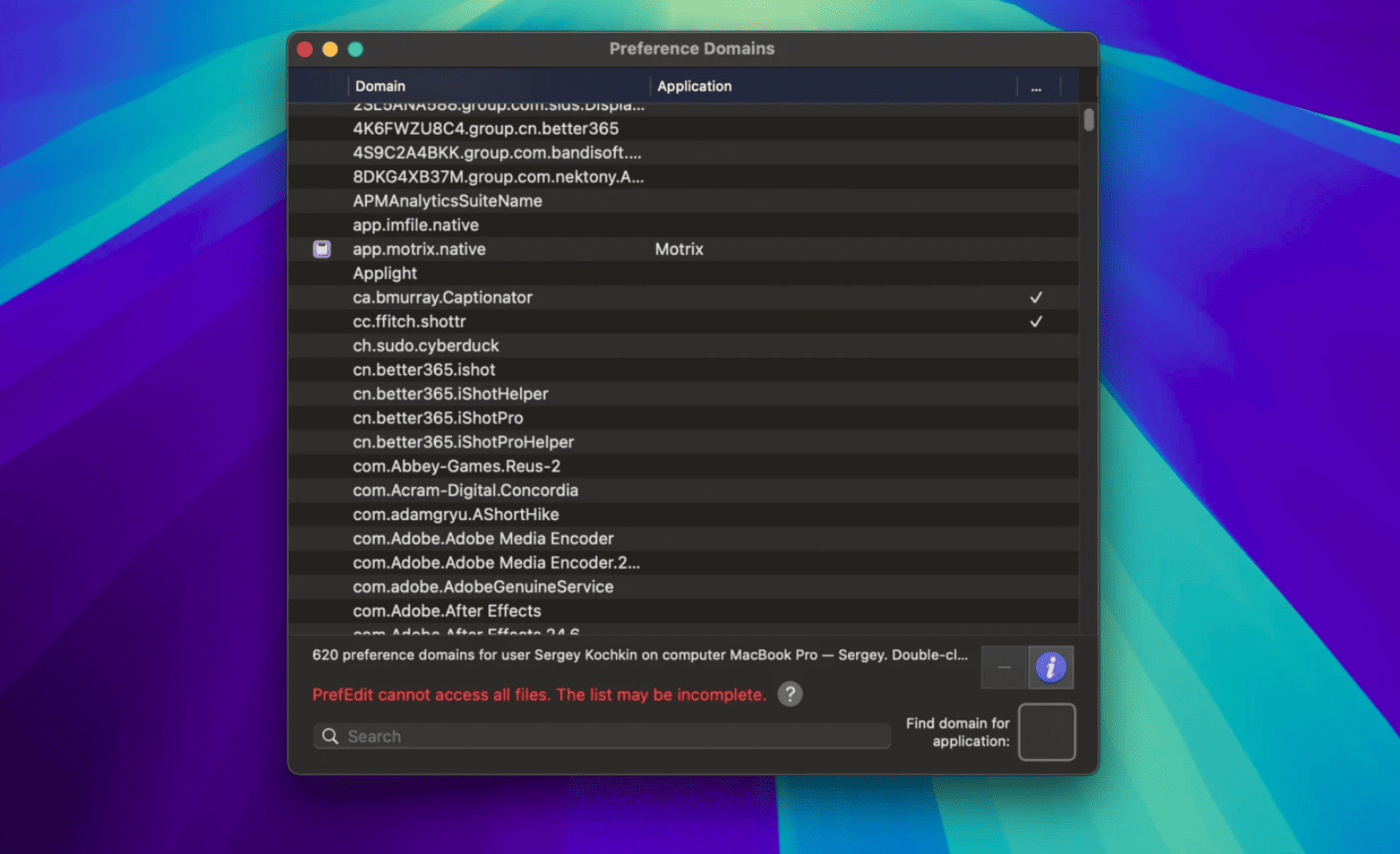Screen dimensions: 1400x854
Task: Click the search magnifier icon
Action: tap(331, 736)
